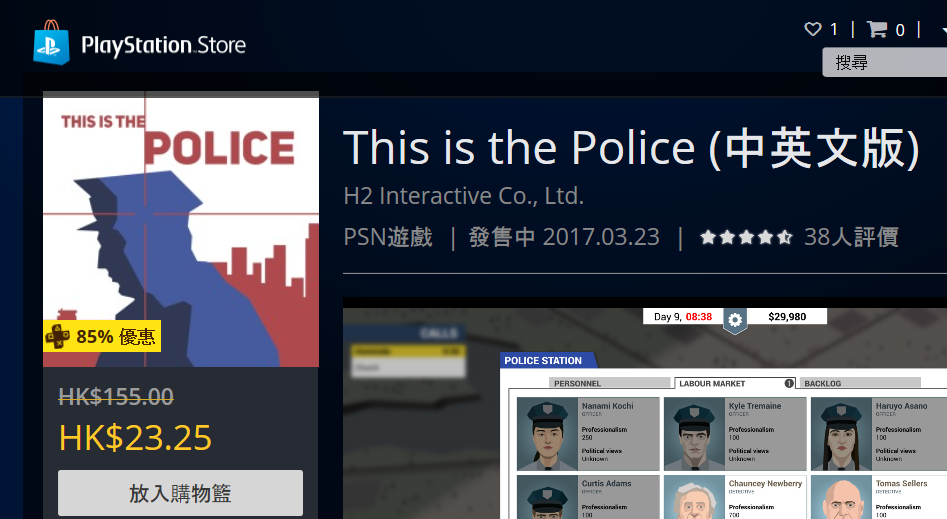Select the LABOUR MARKET tab in the screenshot
Screen dimensions: 947x519
coord(734,383)
